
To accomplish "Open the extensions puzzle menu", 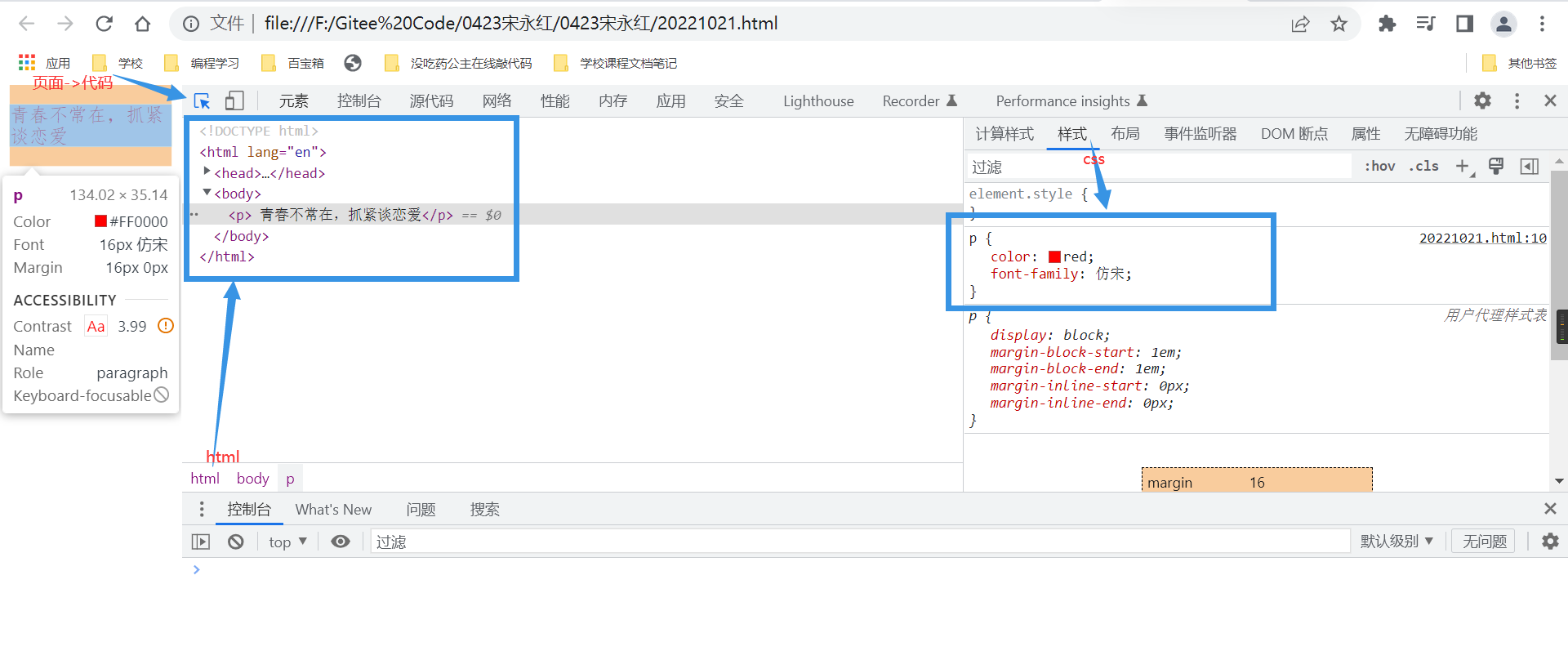I will pos(1387,24).
